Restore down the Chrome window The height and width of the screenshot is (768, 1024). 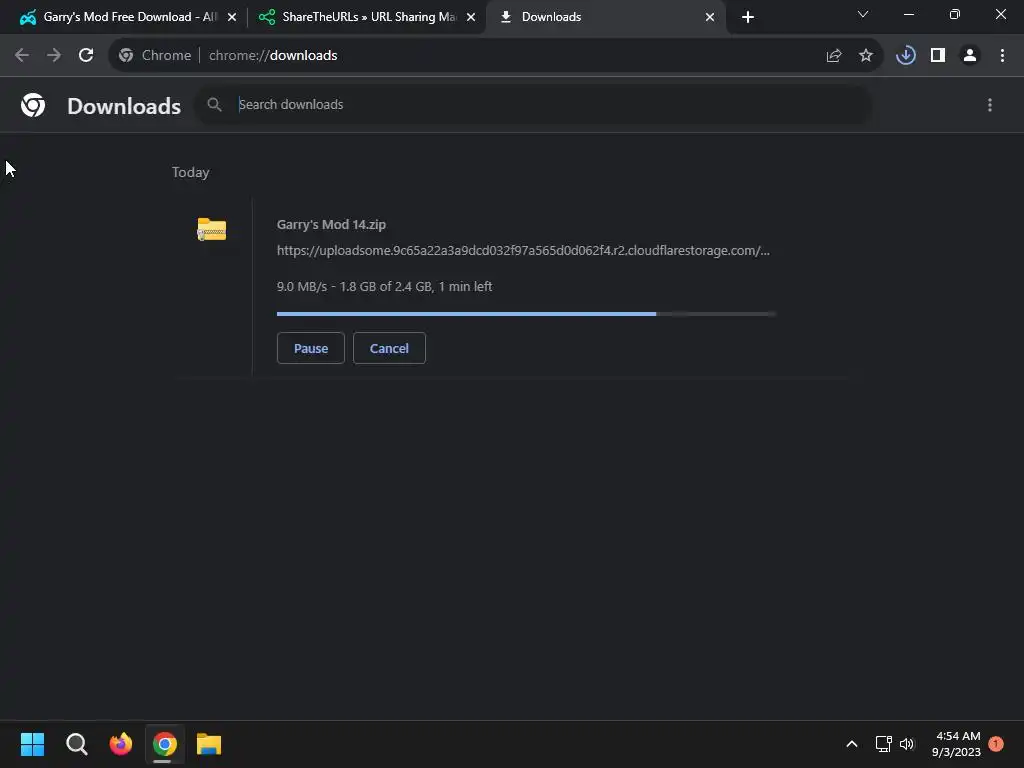(955, 14)
